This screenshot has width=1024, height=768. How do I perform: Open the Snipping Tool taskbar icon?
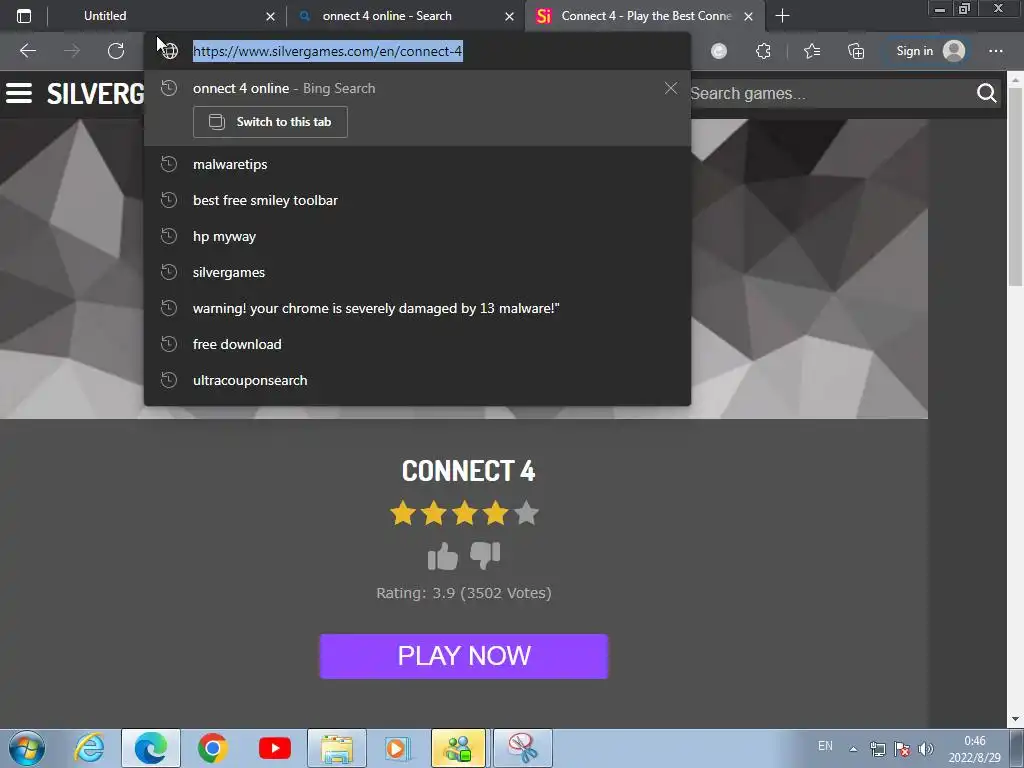[522, 748]
